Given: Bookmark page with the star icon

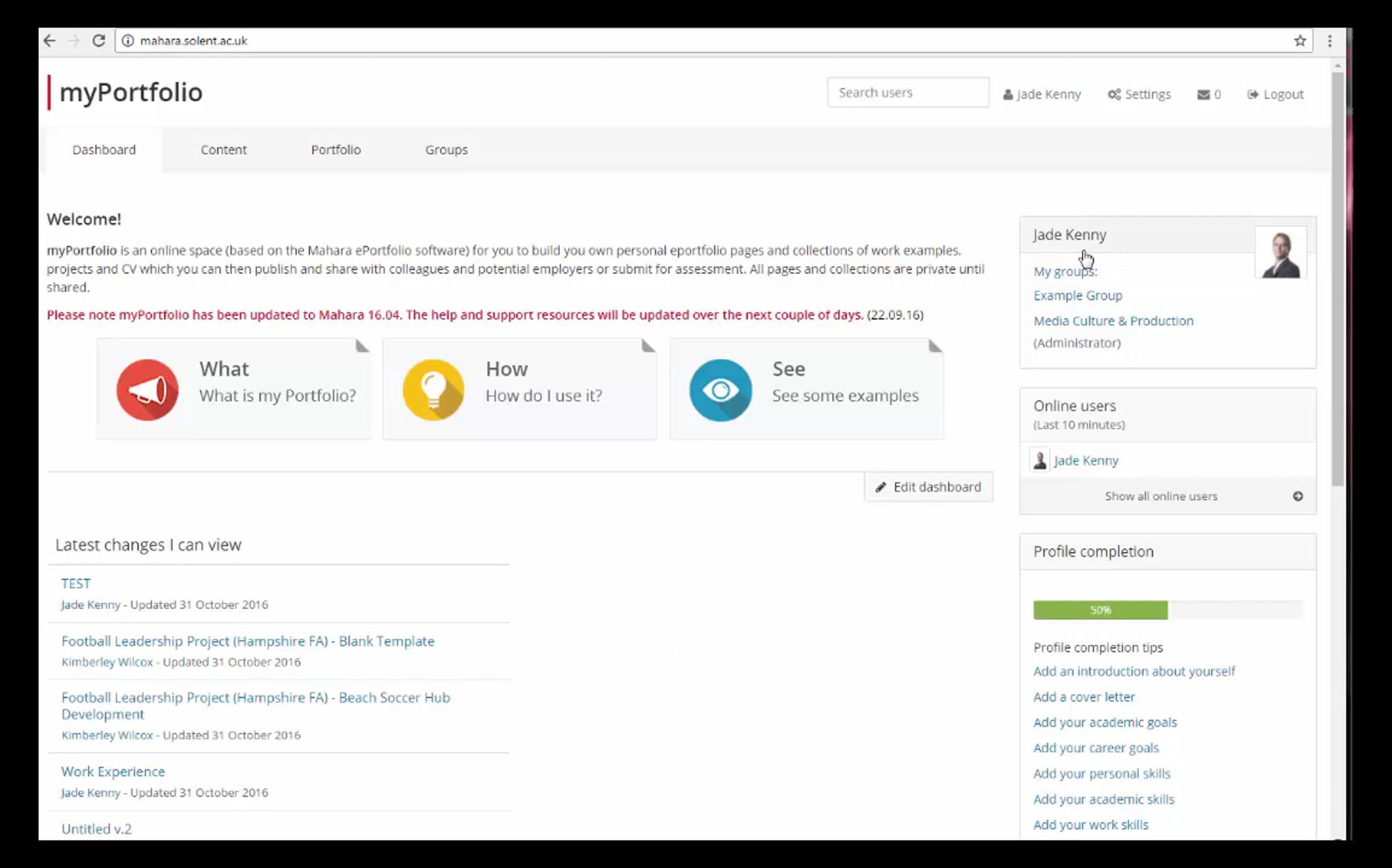Looking at the screenshot, I should click(x=1300, y=41).
